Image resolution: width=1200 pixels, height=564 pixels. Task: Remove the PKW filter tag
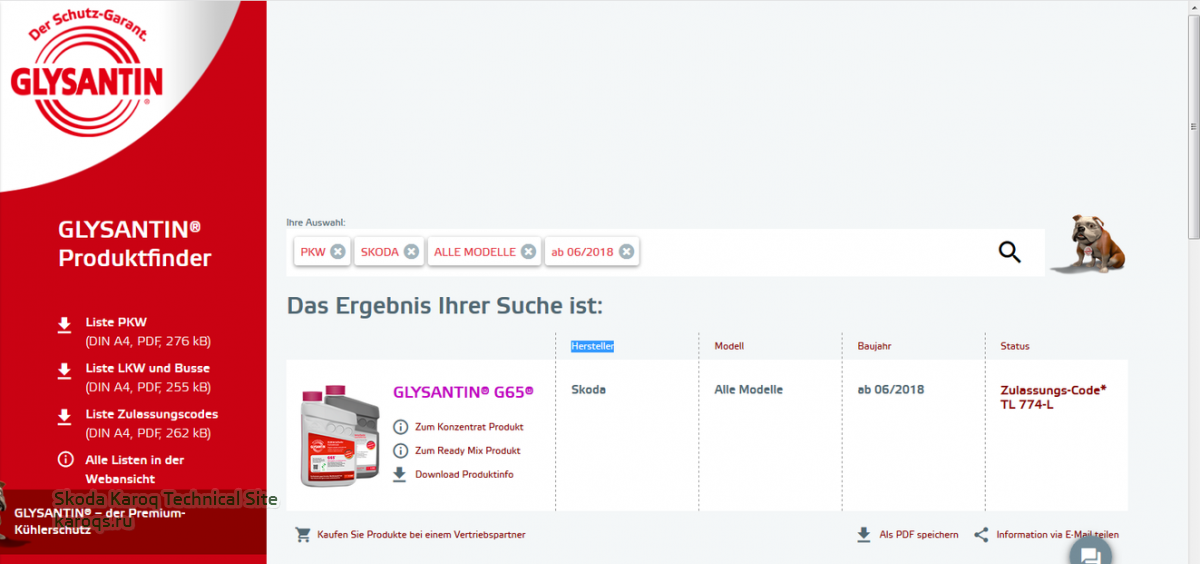338,252
